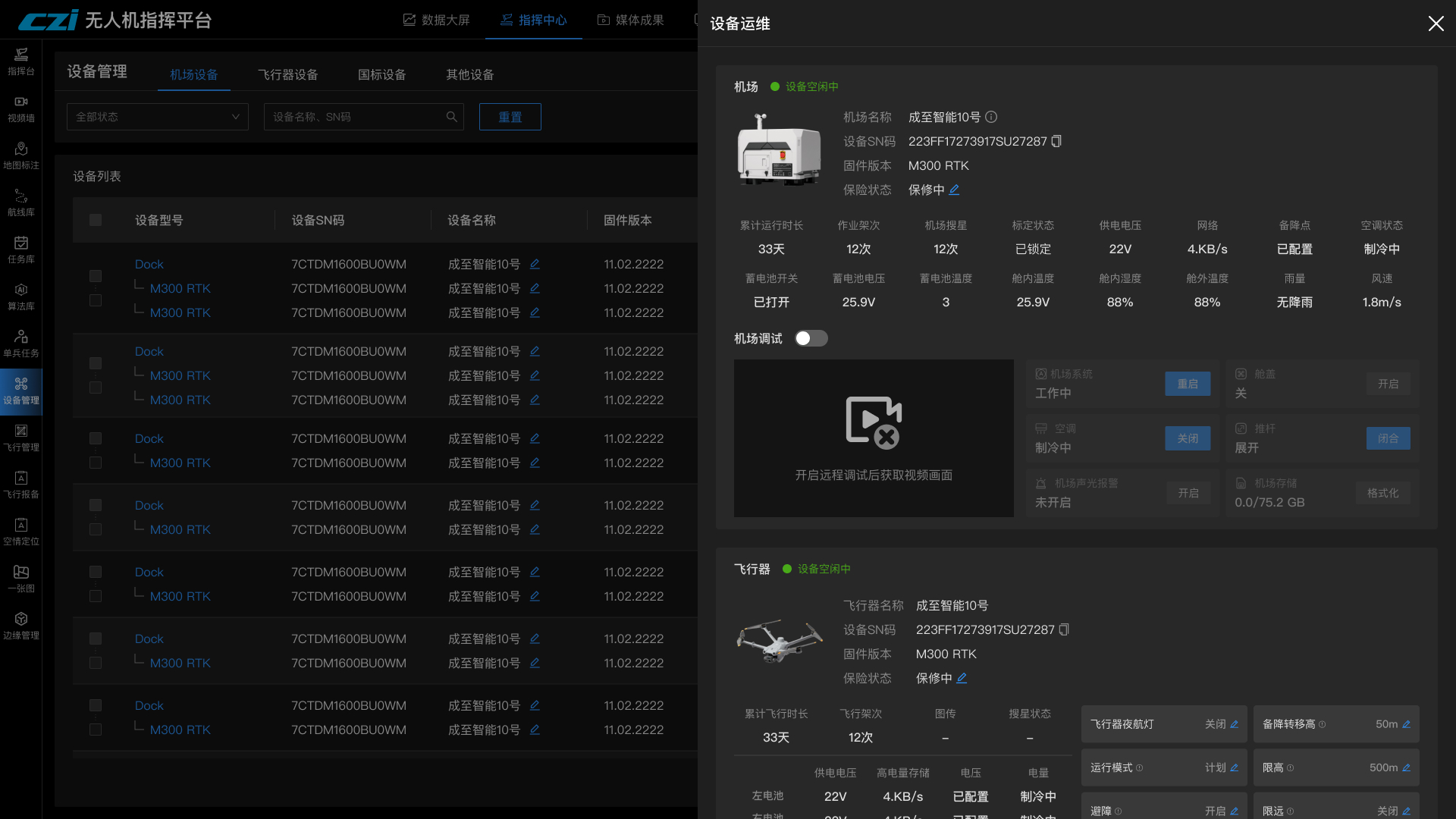
Task: Edit 飞行器夜航灯 setting pencil icon
Action: pos(1234,724)
